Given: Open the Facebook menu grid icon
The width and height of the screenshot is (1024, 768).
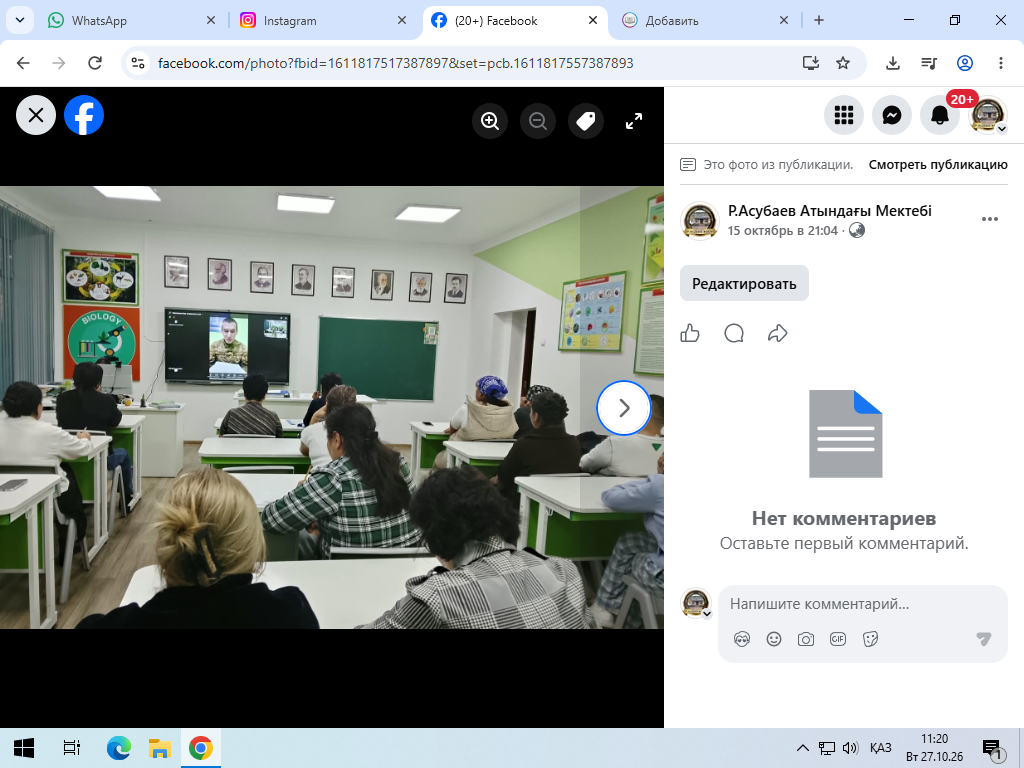Looking at the screenshot, I should tap(844, 116).
